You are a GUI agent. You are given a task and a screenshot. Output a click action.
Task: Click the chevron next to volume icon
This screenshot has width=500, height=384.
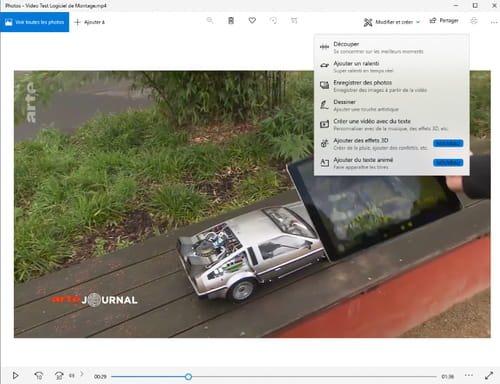(82, 374)
